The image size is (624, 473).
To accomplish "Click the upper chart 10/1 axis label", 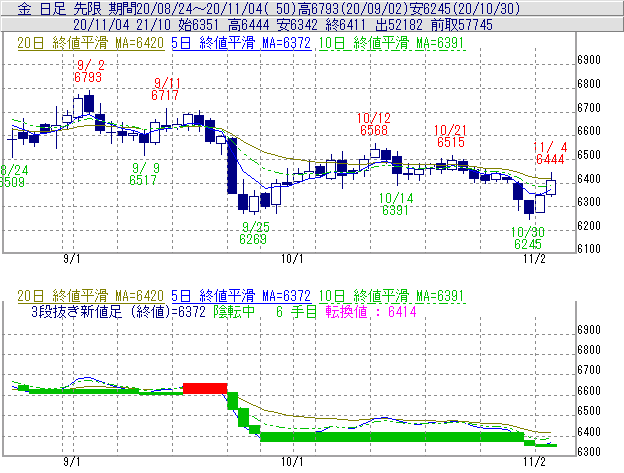I will (x=292, y=259).
